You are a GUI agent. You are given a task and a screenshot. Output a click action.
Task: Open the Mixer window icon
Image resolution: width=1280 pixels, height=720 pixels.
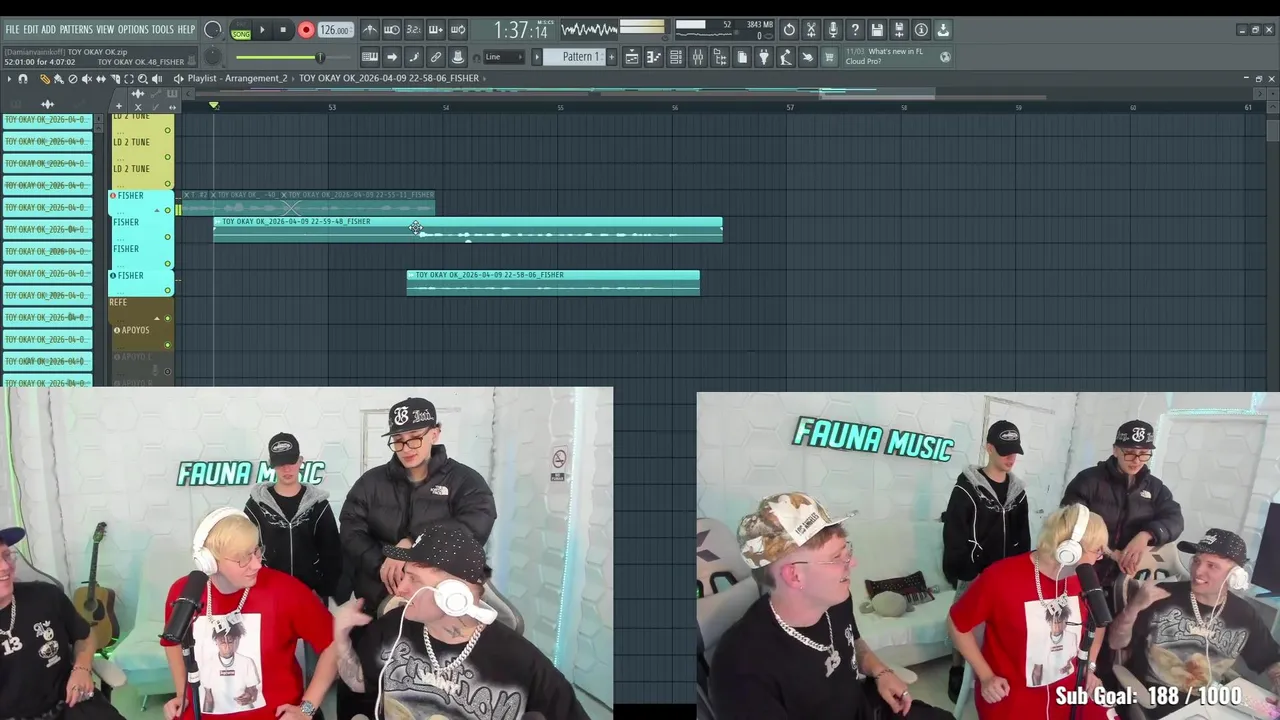698,57
